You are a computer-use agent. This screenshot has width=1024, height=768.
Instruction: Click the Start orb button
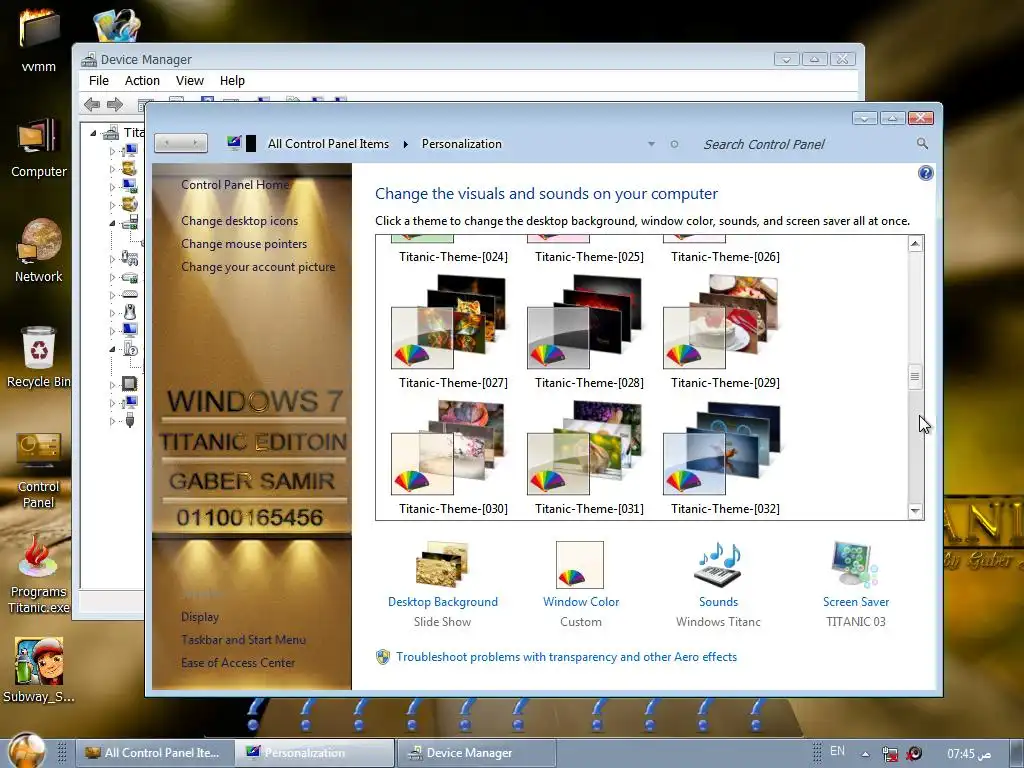[x=27, y=751]
